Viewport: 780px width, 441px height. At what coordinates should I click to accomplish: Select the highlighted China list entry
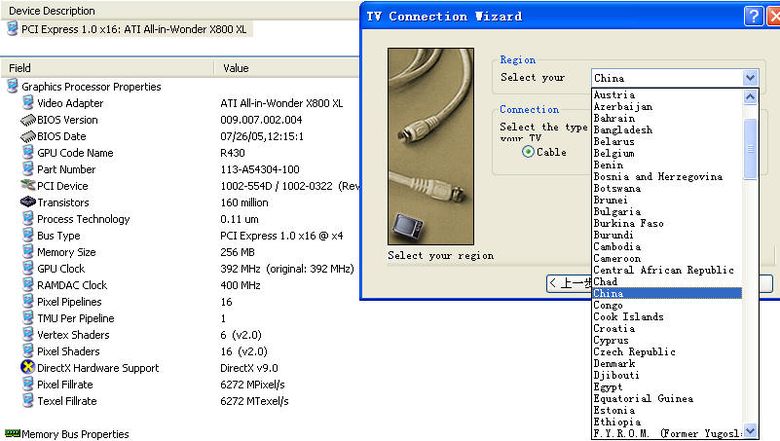click(x=667, y=293)
